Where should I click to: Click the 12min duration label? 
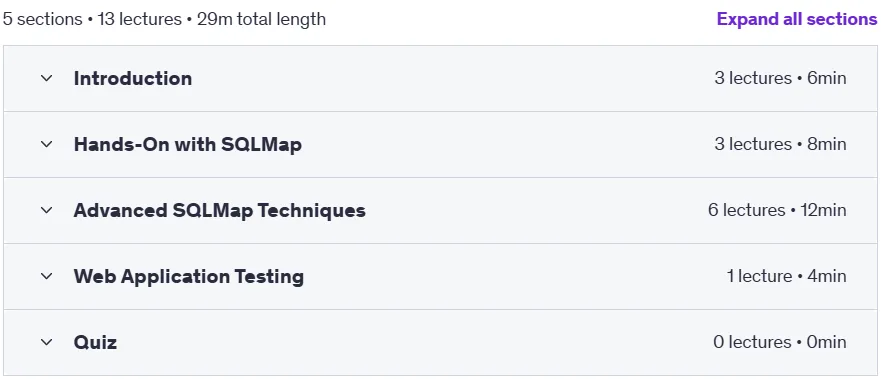point(823,211)
